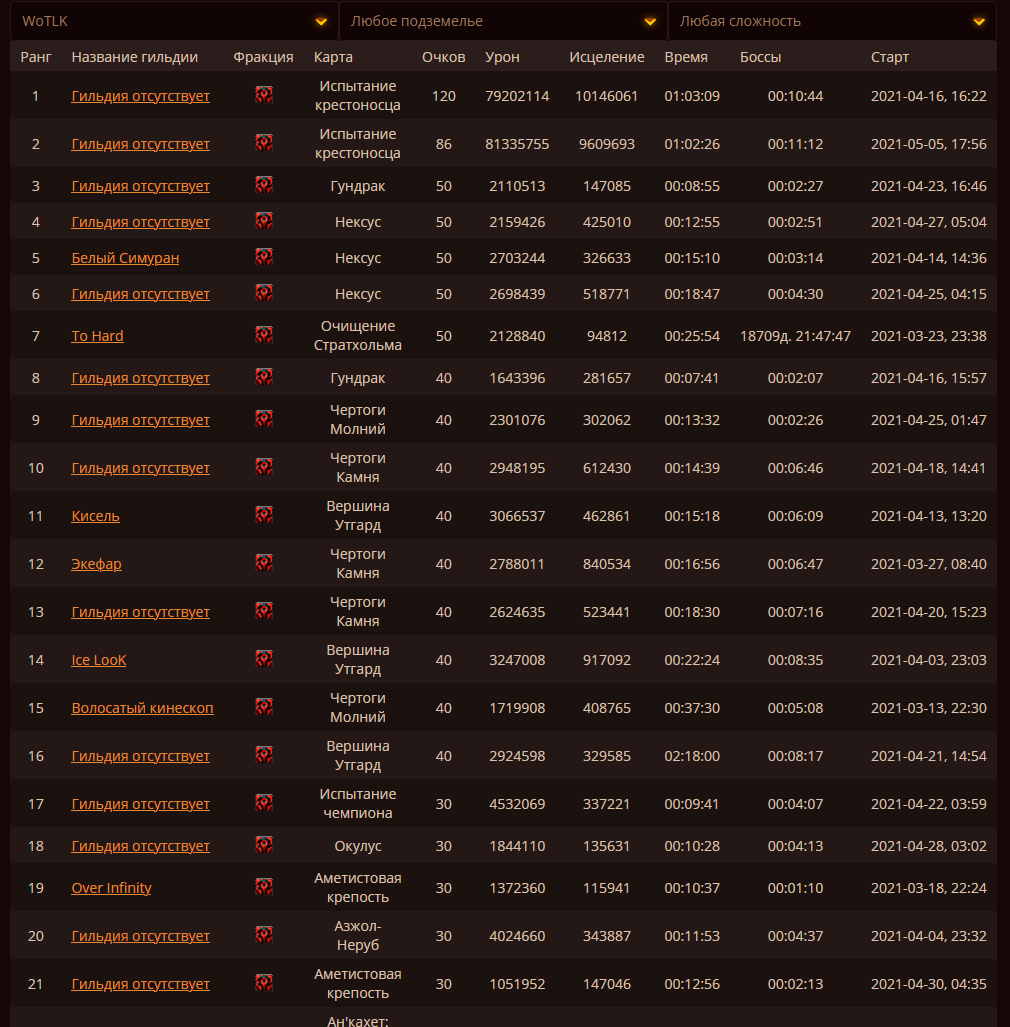Click the Horde icon in Экефар row
The image size is (1010, 1027).
pos(264,563)
